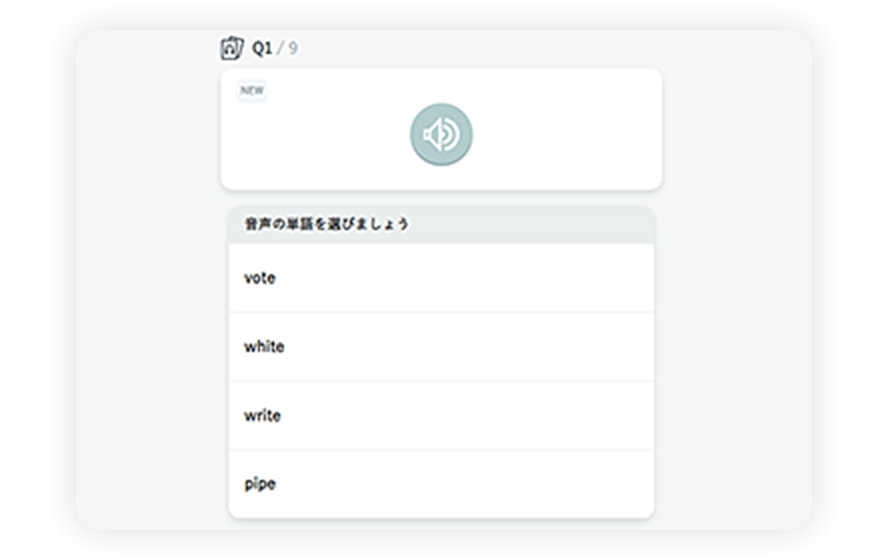Click the 音声の単語を選びましょう instruction header
This screenshot has width=888, height=560.
327,225
